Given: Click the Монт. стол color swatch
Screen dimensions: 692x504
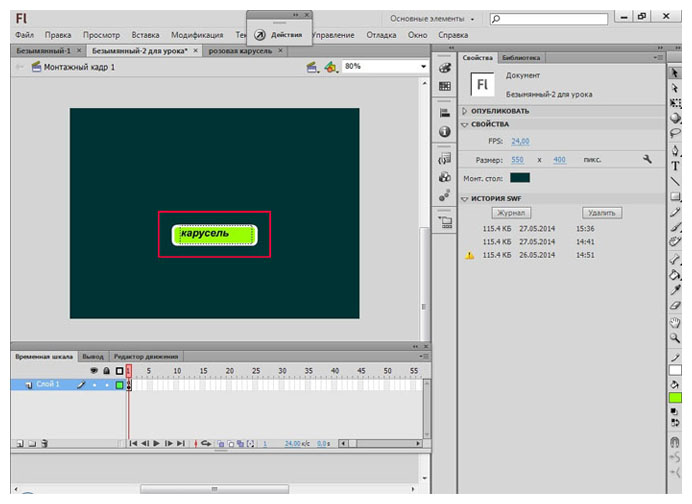Looking at the screenshot, I should click(519, 178).
